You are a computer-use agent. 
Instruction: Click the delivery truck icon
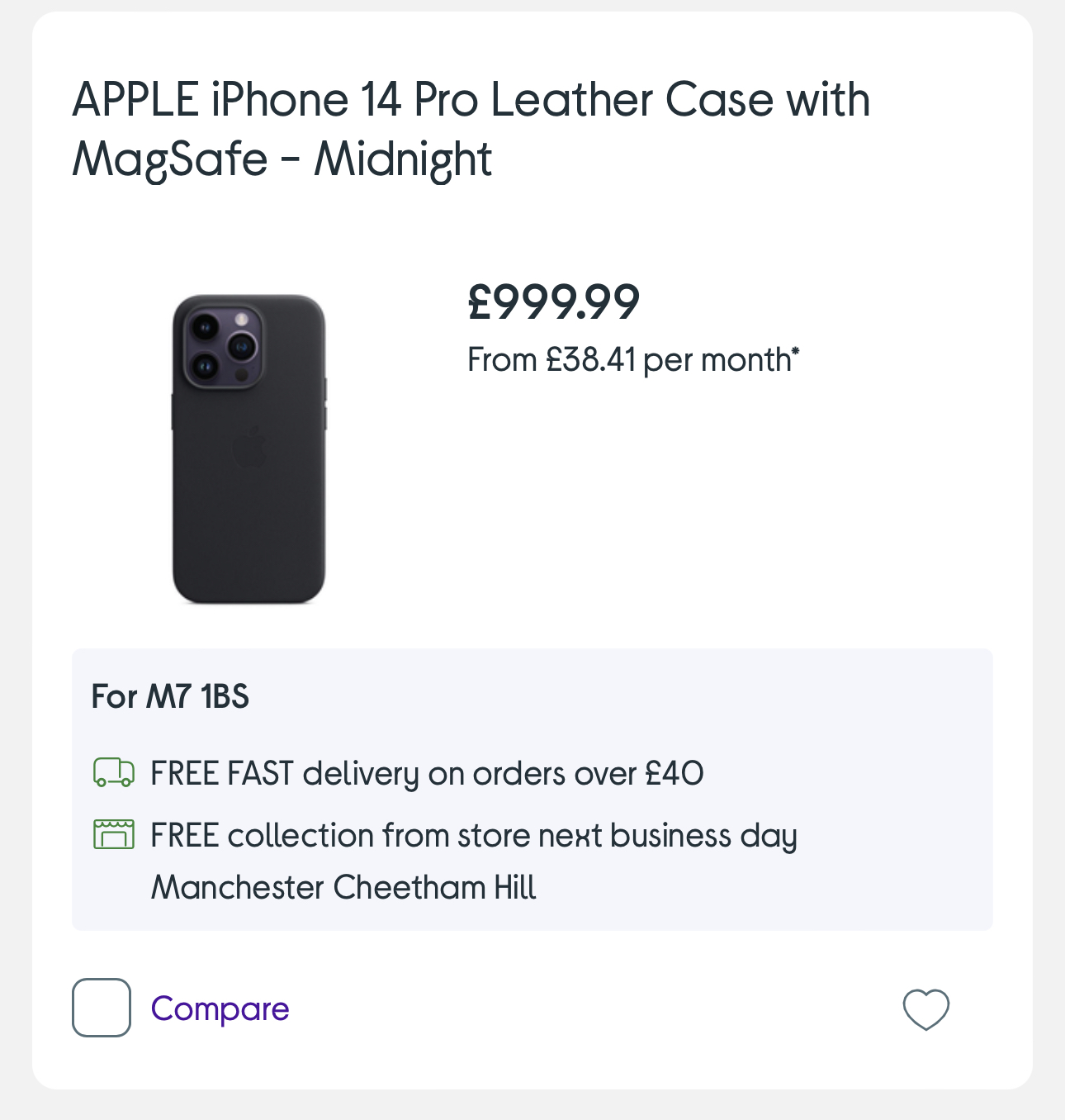(114, 773)
